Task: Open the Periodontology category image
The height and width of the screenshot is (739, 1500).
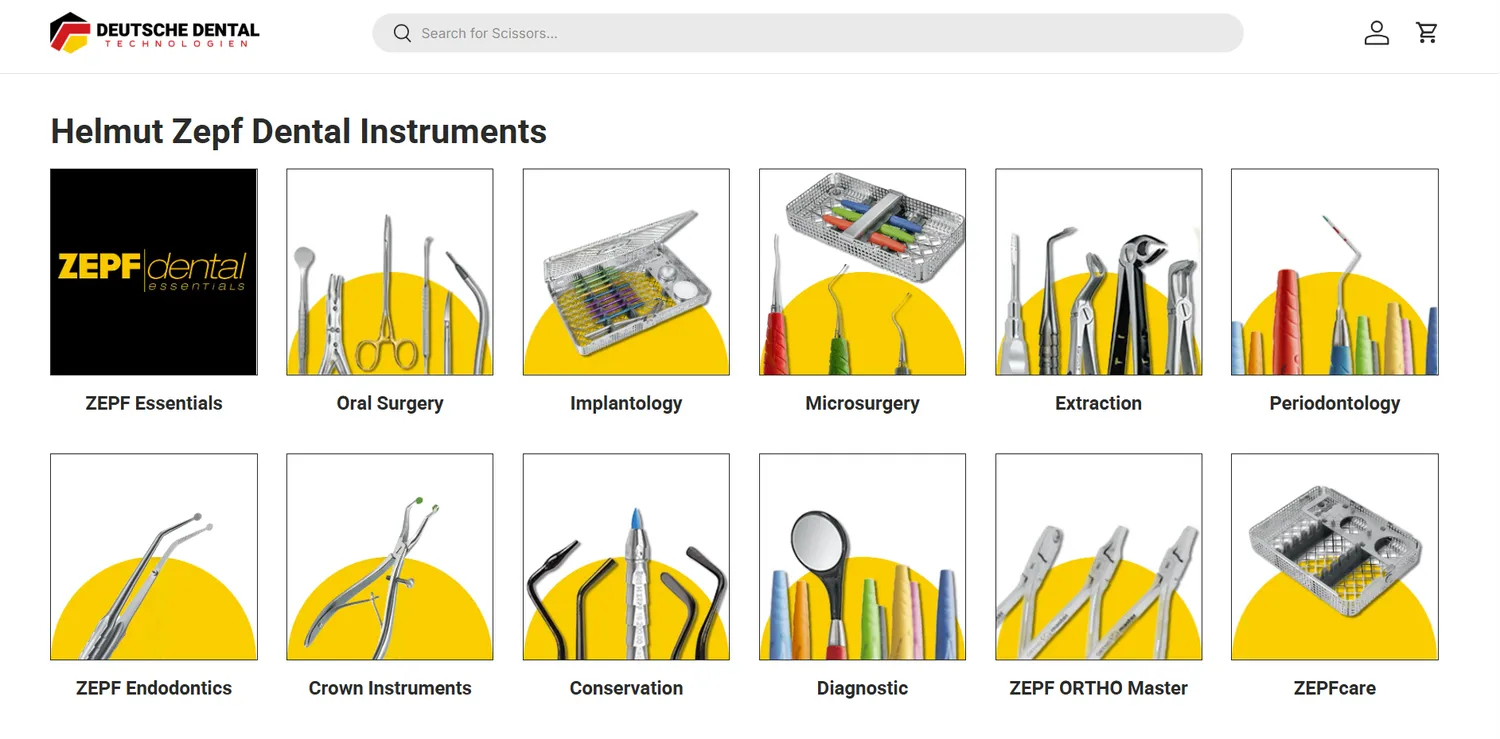Action: pyautogui.click(x=1334, y=272)
